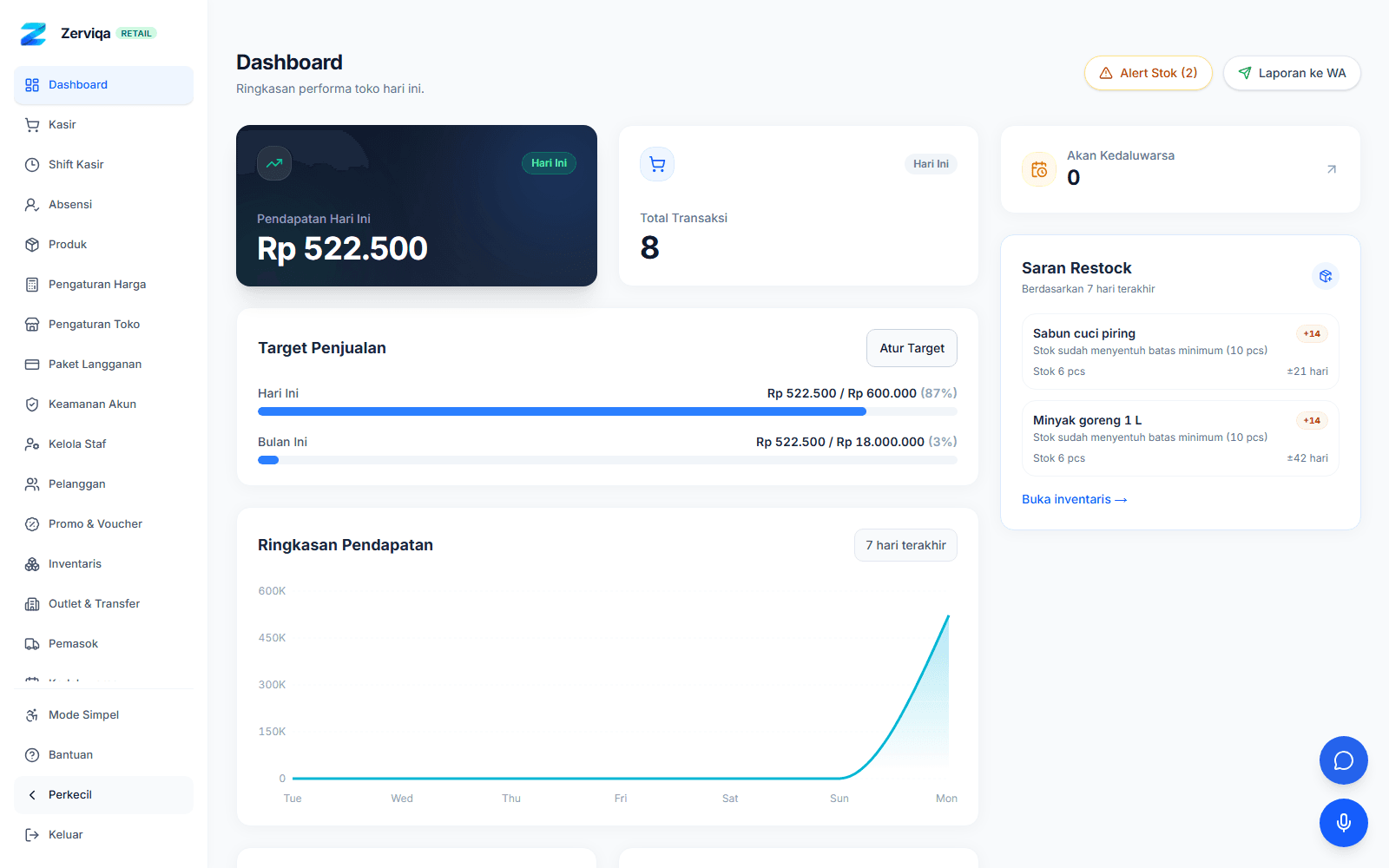
Task: Click the Zerviqa logo icon
Action: coord(33,34)
